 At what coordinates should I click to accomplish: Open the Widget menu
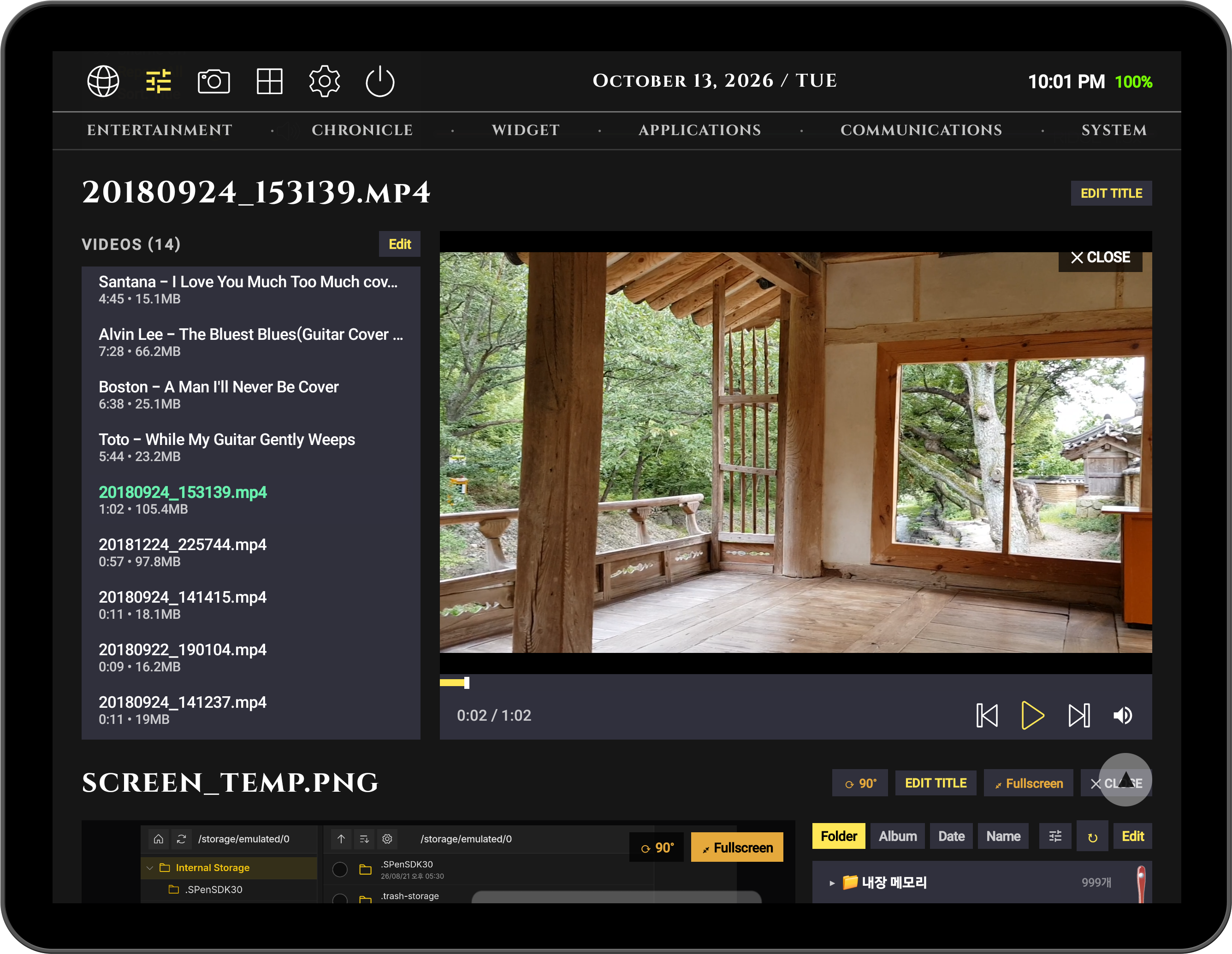pyautogui.click(x=525, y=130)
